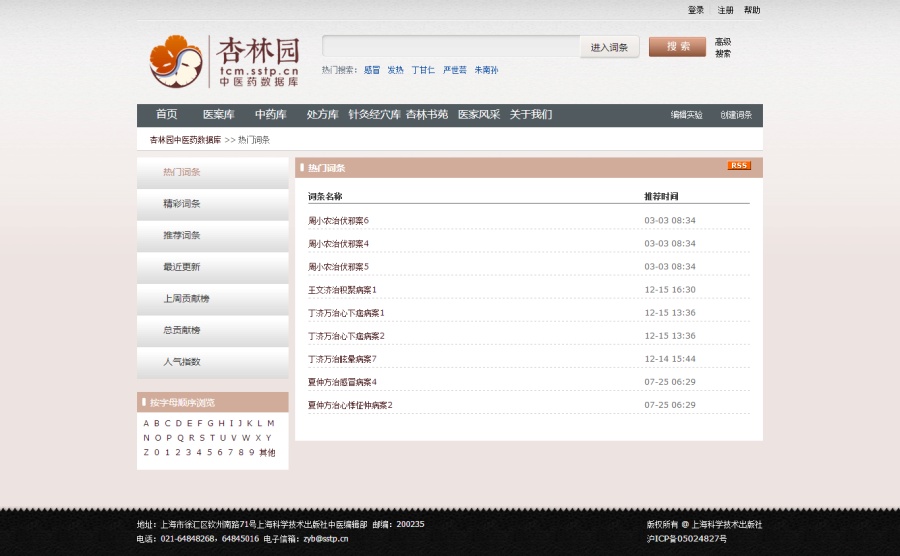Screen dimensions: 900x556
Task: Click the 词条名称 column header
Action: coord(325,196)
